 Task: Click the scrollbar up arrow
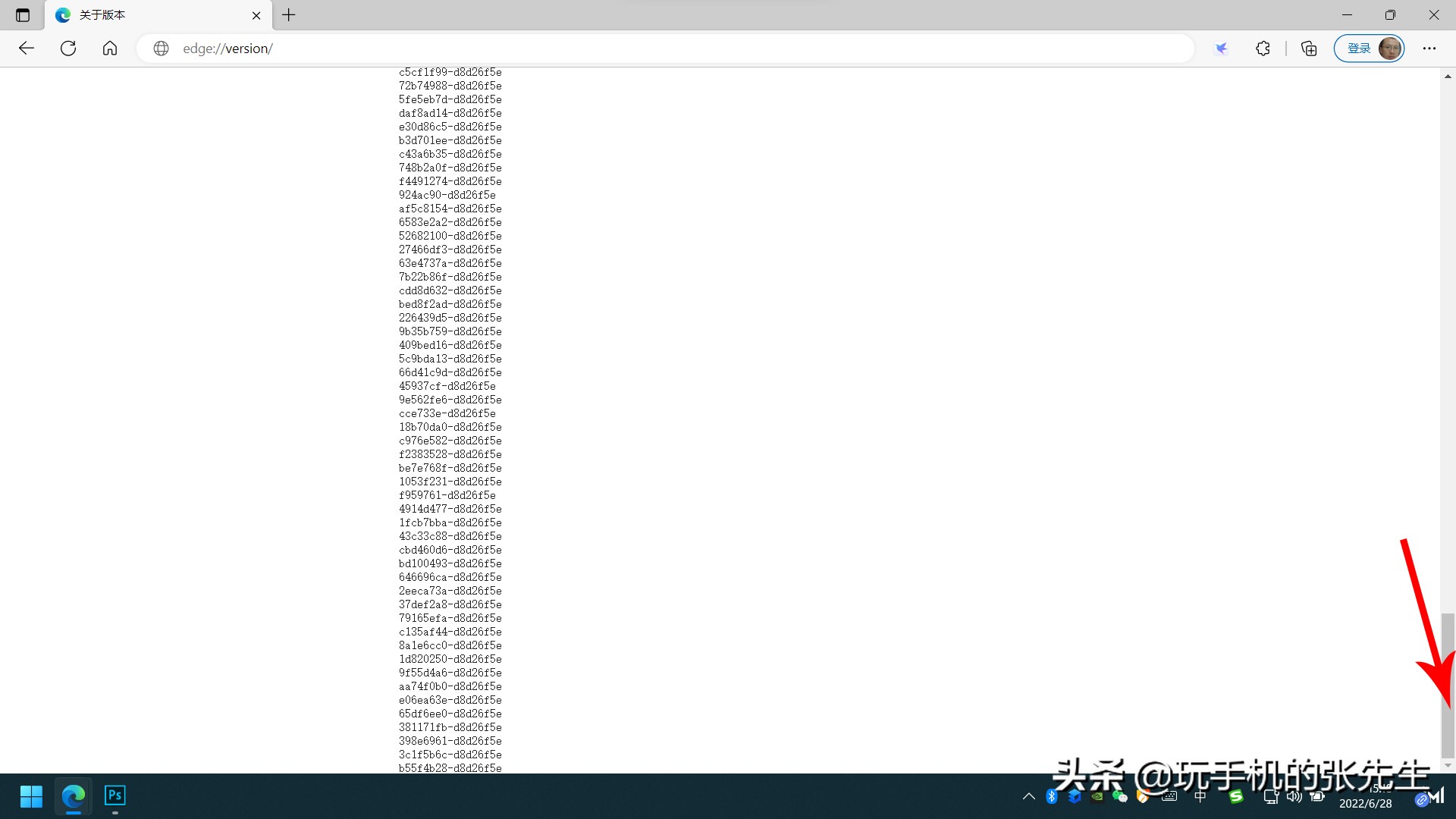tap(1448, 76)
